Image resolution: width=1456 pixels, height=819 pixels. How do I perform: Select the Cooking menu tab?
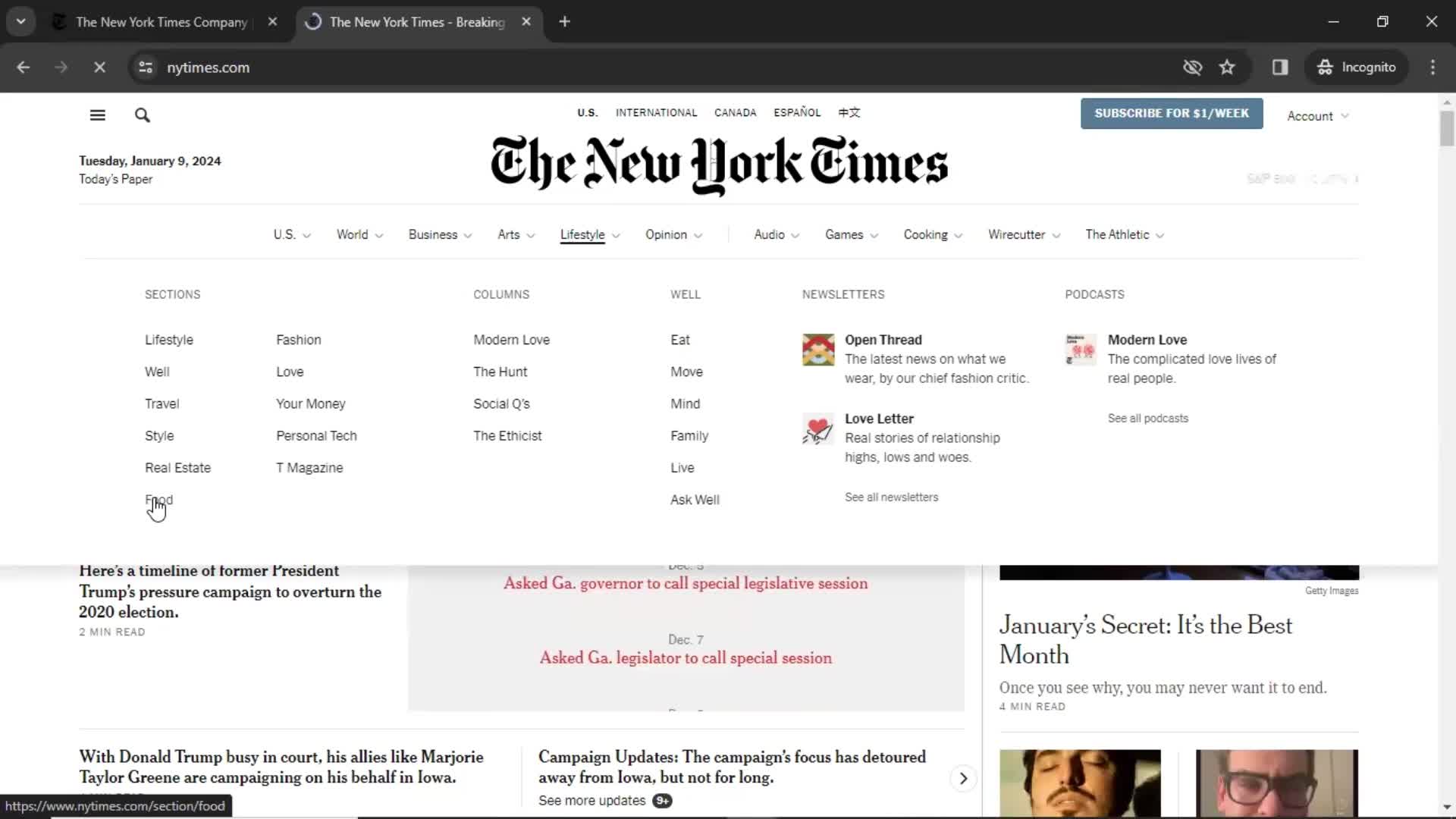925,234
